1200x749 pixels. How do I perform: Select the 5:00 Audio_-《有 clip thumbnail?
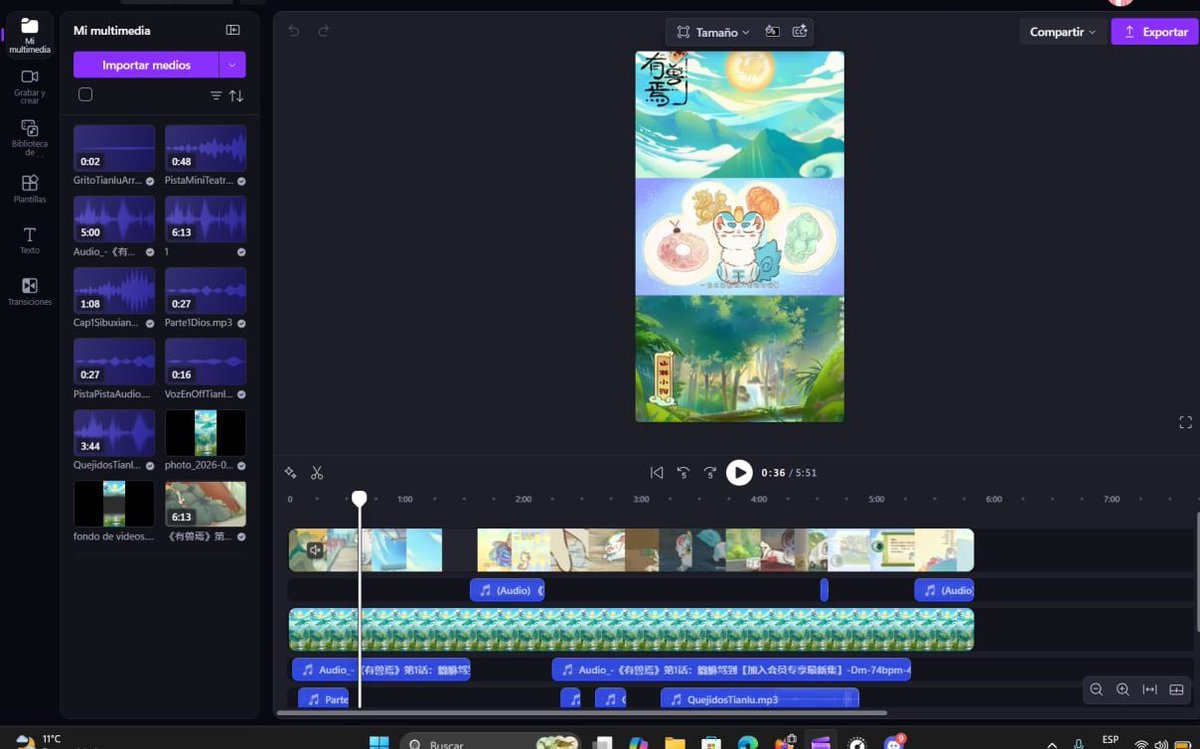(x=114, y=219)
